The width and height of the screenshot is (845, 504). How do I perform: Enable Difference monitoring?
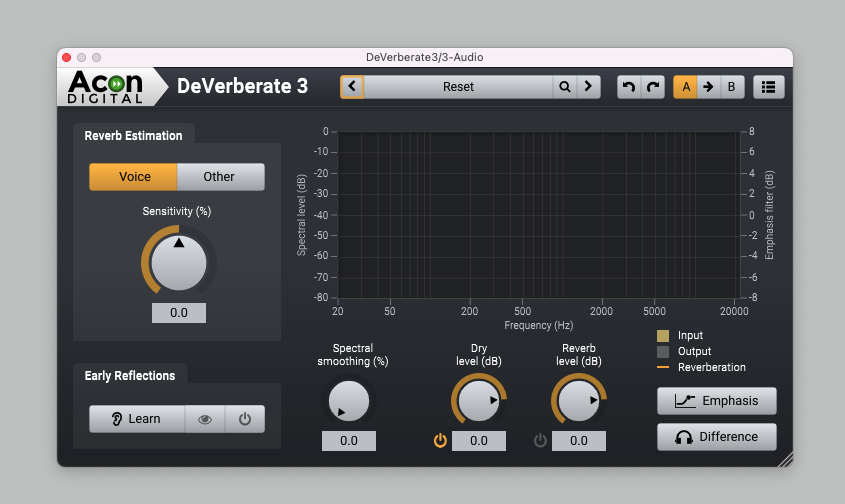[716, 437]
